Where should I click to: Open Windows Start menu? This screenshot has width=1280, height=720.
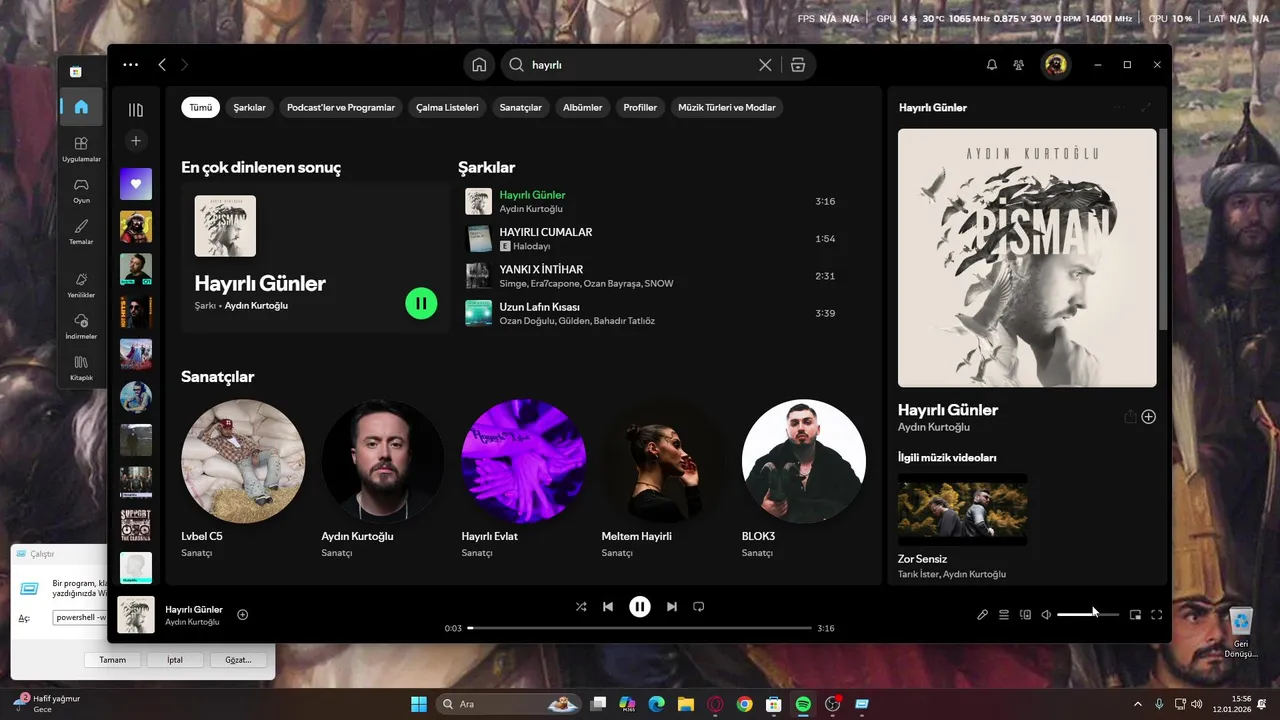pos(419,704)
